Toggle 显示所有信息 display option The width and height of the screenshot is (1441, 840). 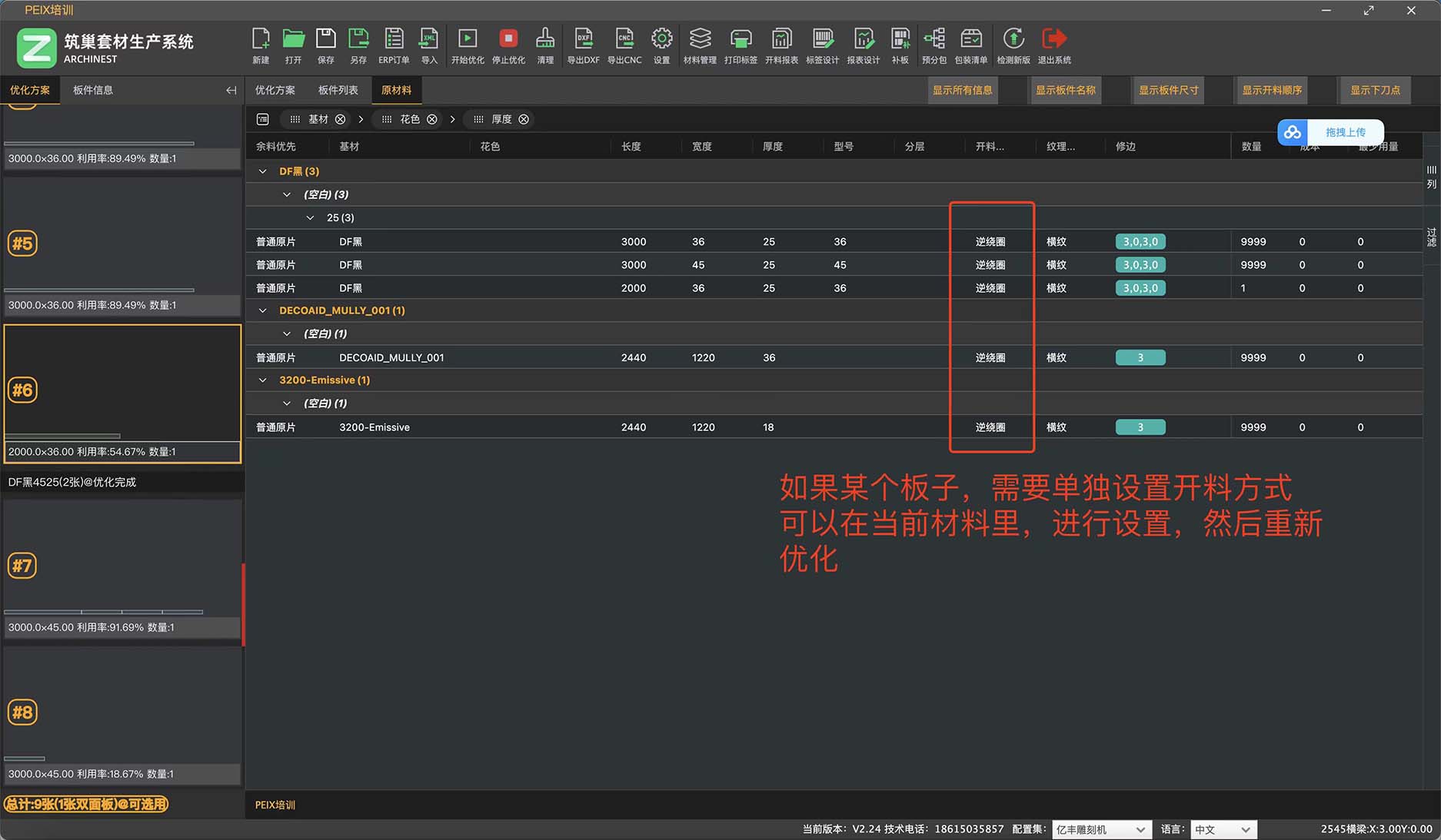click(962, 90)
